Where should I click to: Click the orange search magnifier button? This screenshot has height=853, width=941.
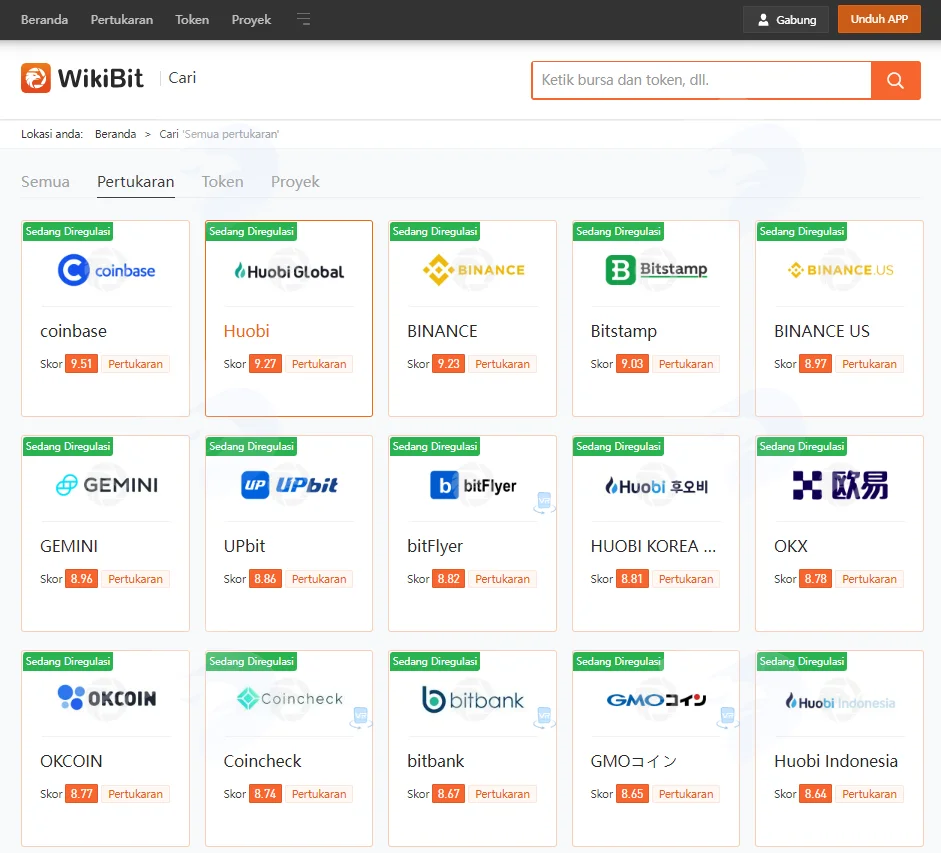[895, 80]
